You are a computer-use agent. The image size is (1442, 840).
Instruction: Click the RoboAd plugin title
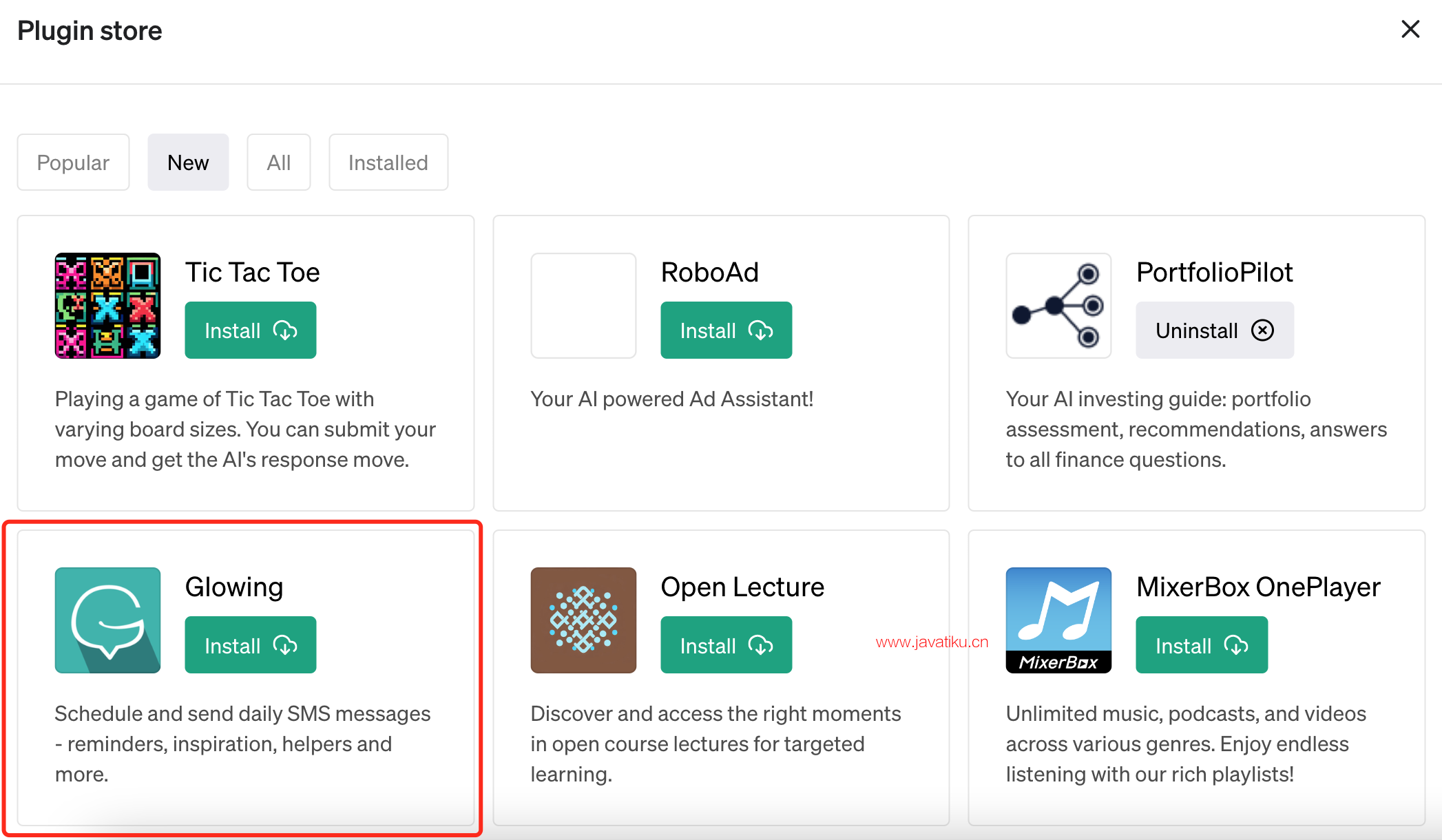tap(710, 273)
